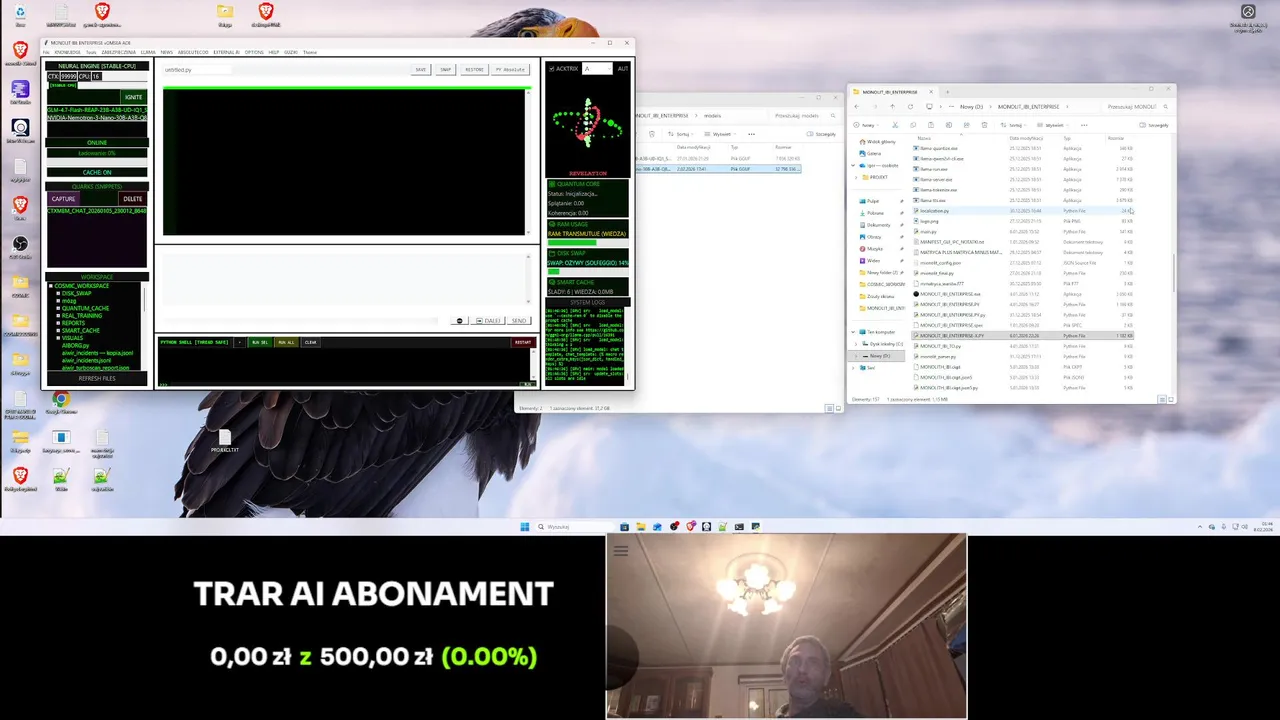
Task: Select AIBORG.py in the workspace tree
Action: [75, 345]
